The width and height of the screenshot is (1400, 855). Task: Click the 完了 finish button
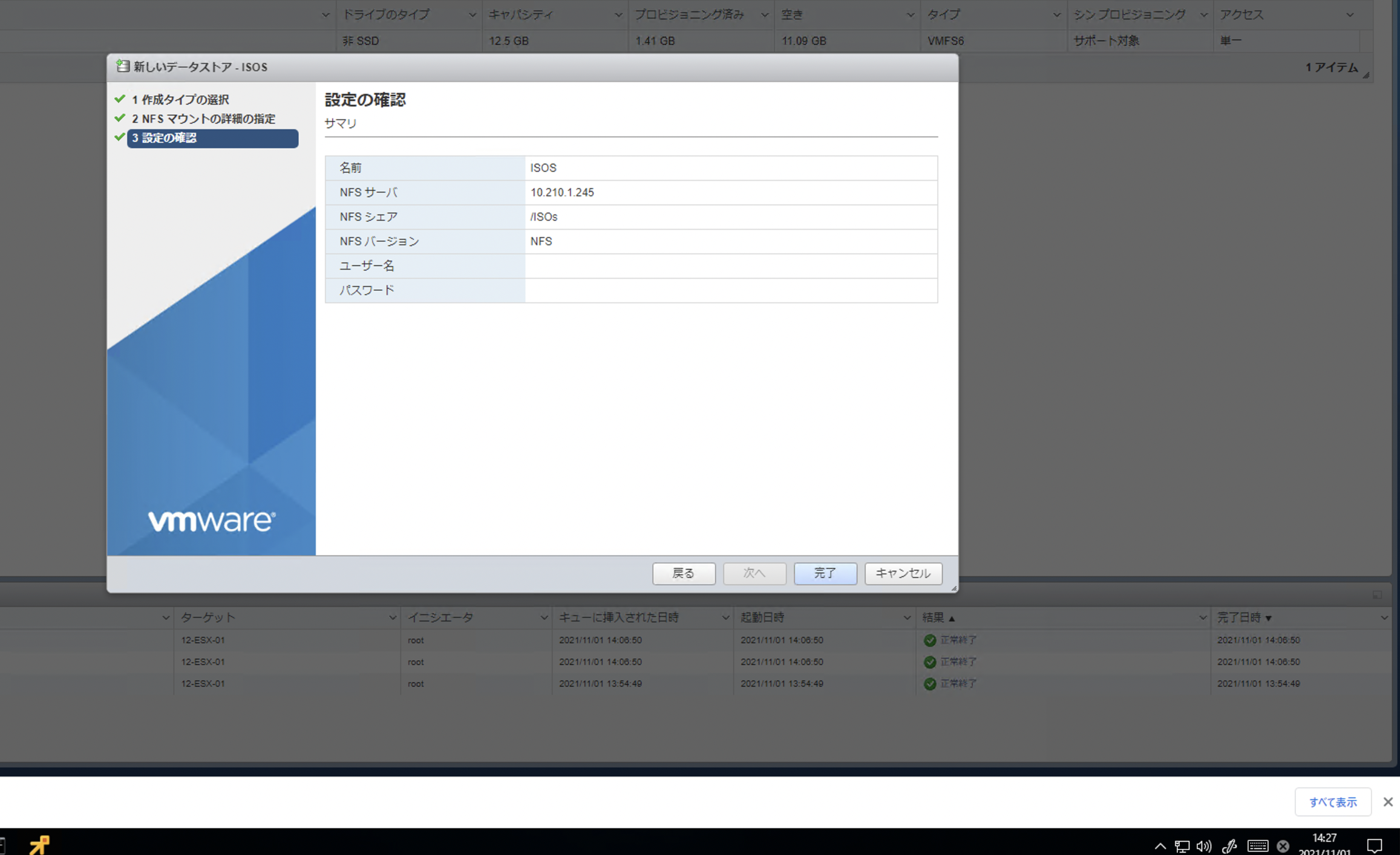click(x=825, y=573)
